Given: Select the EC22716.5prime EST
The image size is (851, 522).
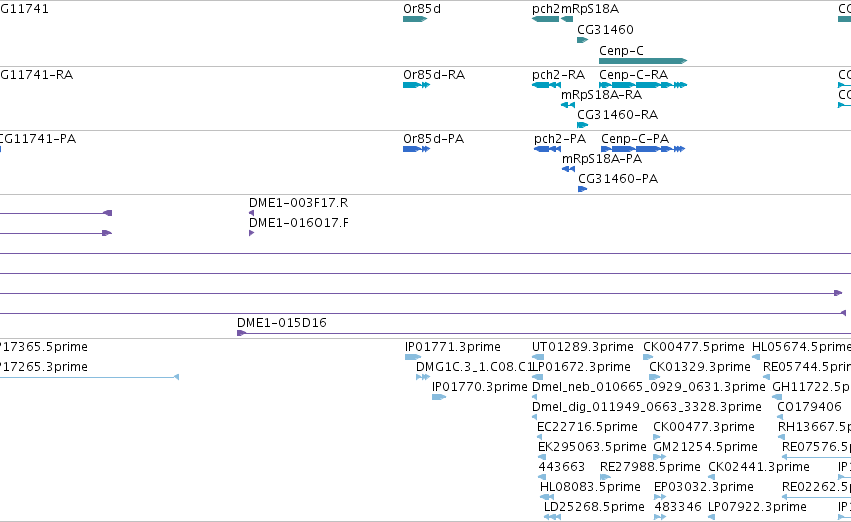Looking at the screenshot, I should coord(540,437).
